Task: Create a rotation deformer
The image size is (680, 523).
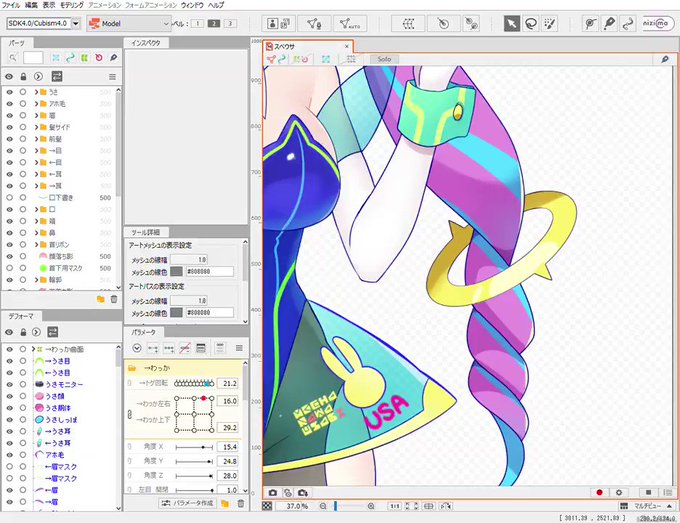Action: point(443,23)
